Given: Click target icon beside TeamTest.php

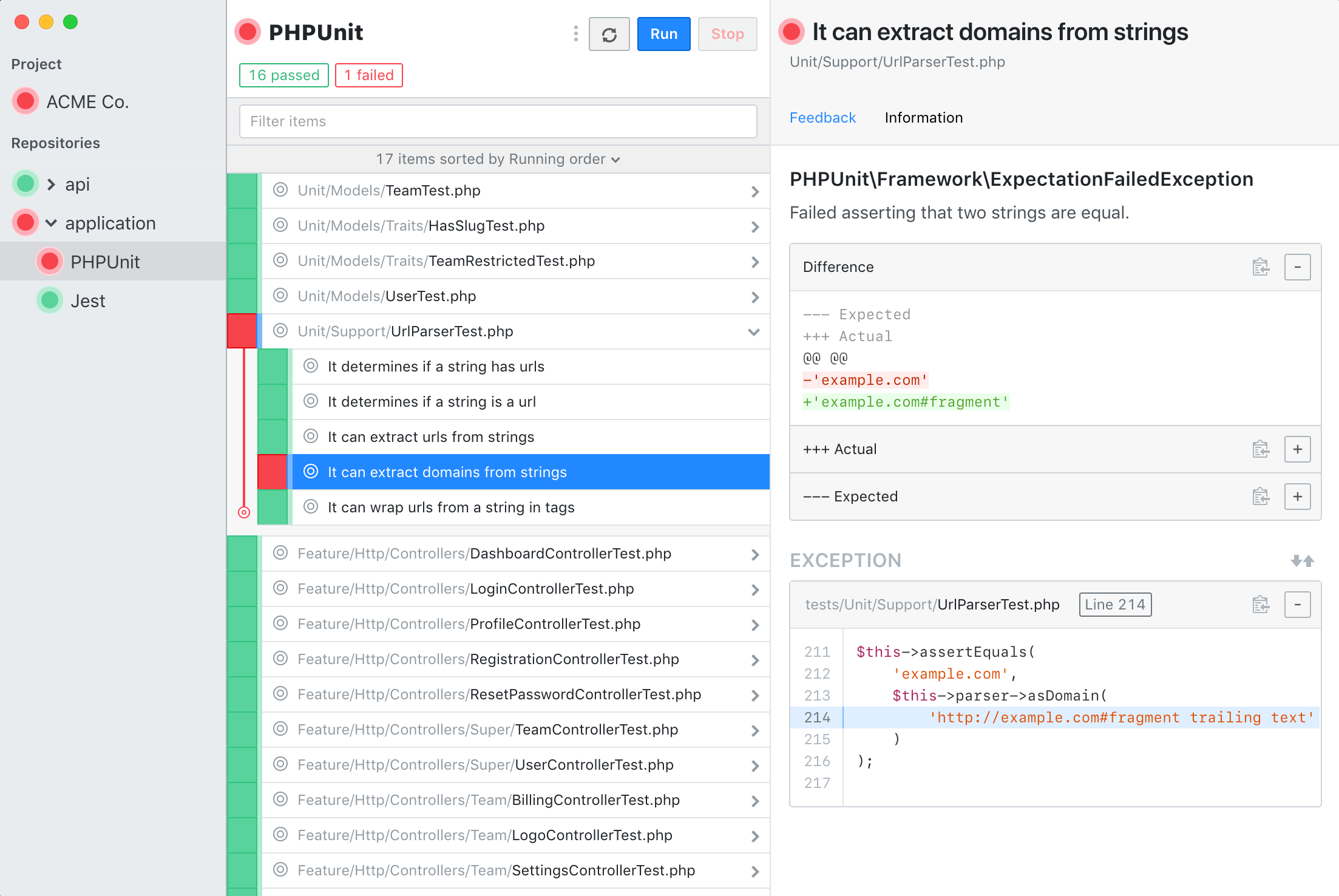Looking at the screenshot, I should (280, 190).
